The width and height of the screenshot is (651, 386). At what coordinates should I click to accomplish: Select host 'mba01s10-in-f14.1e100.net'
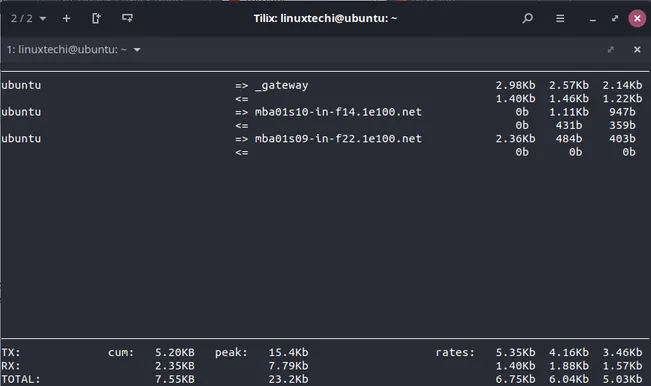click(338, 112)
